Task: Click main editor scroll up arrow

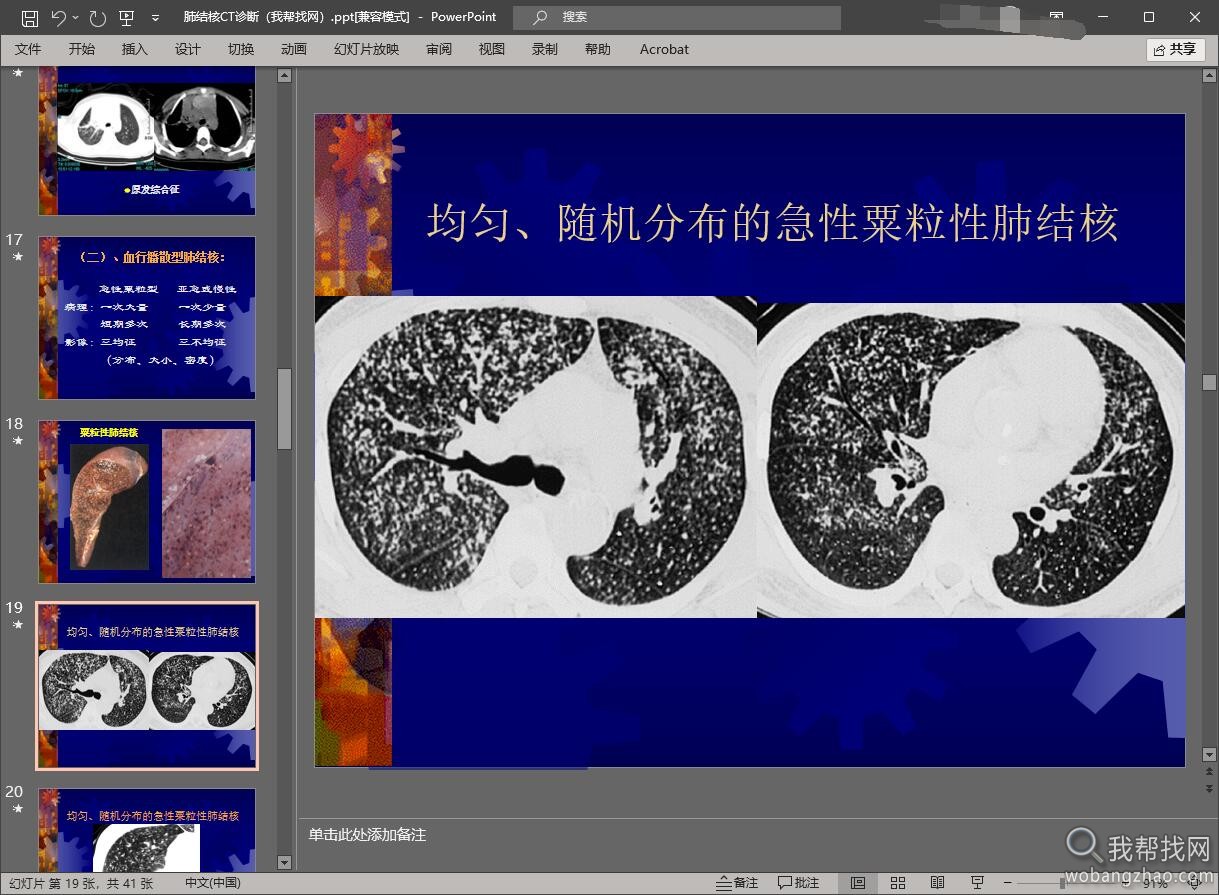Action: 1209,76
